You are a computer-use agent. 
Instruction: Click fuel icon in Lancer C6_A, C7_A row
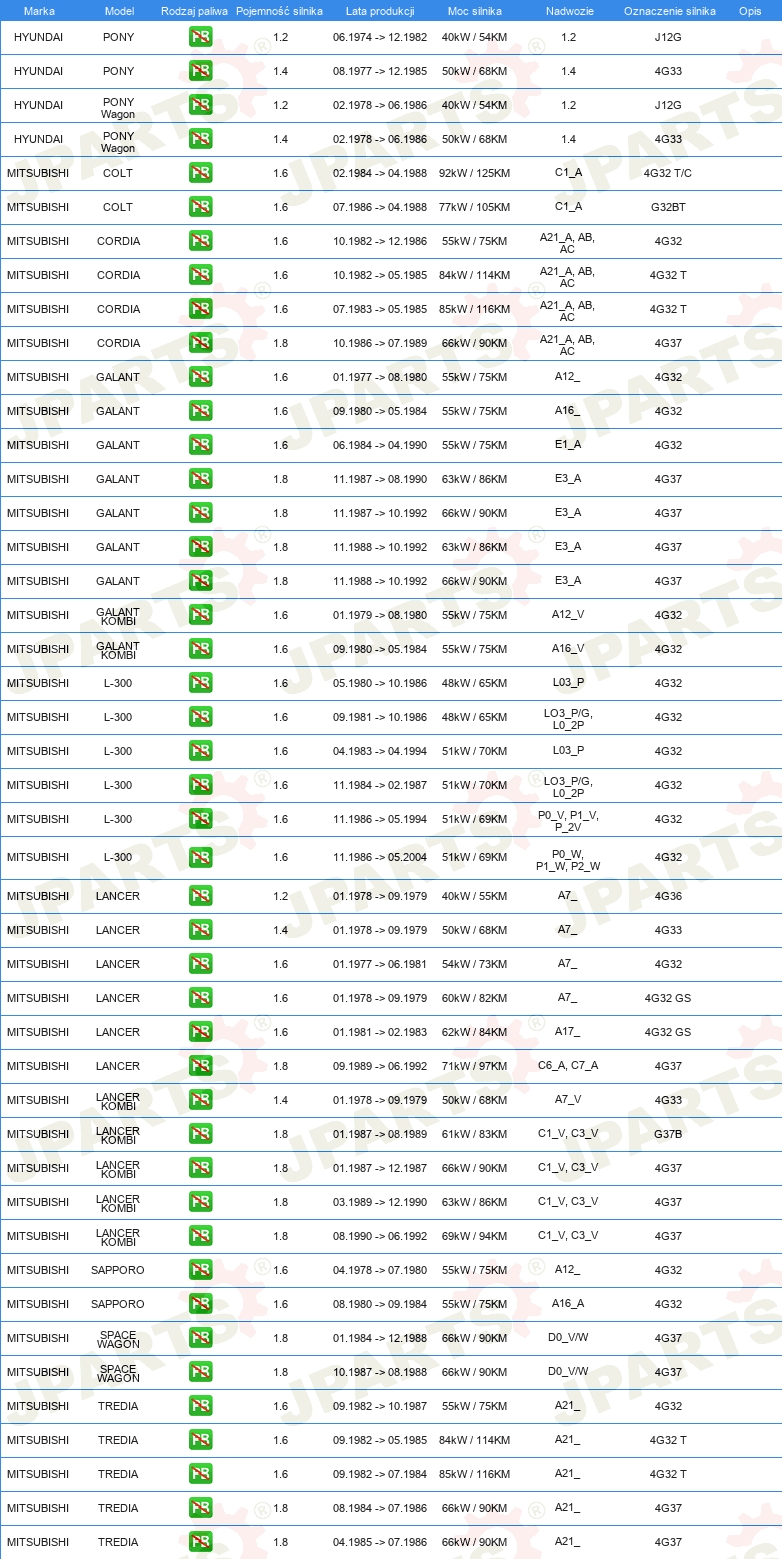click(200, 1066)
